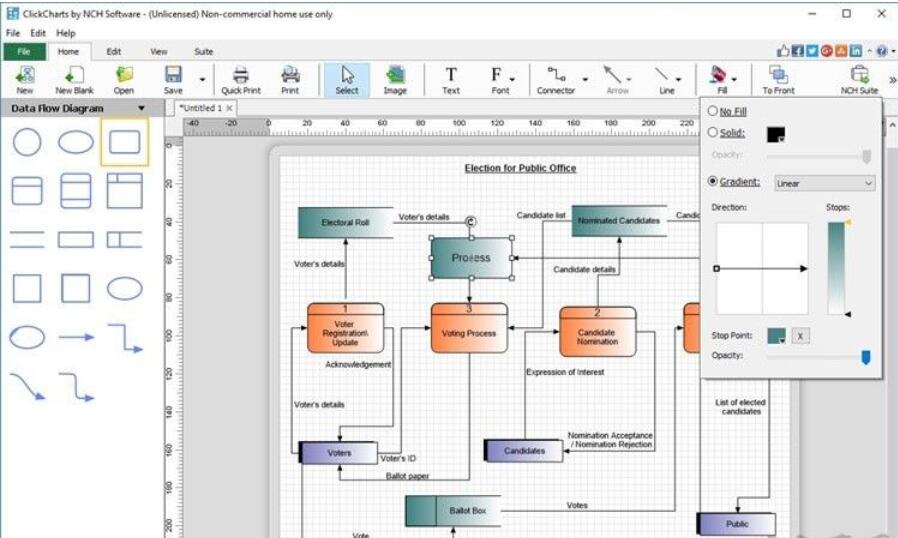The image size is (898, 538).
Task: Open the Edit menu in menu bar
Action: pos(38,33)
